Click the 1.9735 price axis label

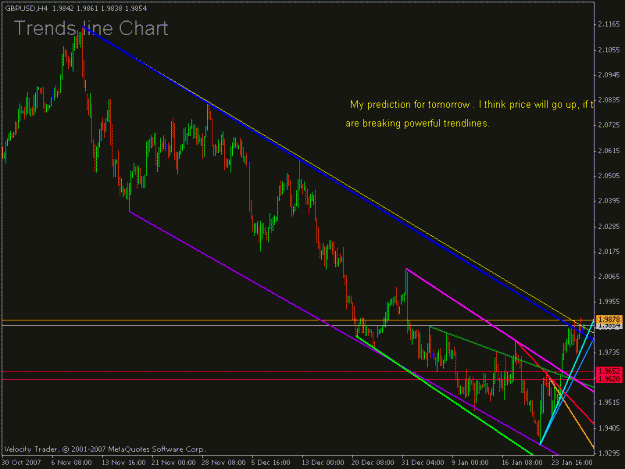tap(609, 352)
